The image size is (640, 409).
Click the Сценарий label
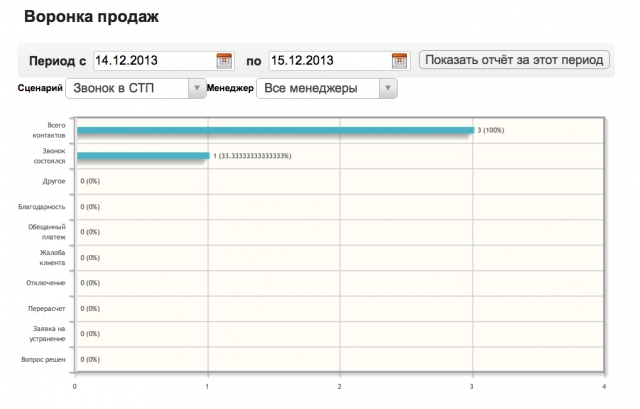[40, 88]
